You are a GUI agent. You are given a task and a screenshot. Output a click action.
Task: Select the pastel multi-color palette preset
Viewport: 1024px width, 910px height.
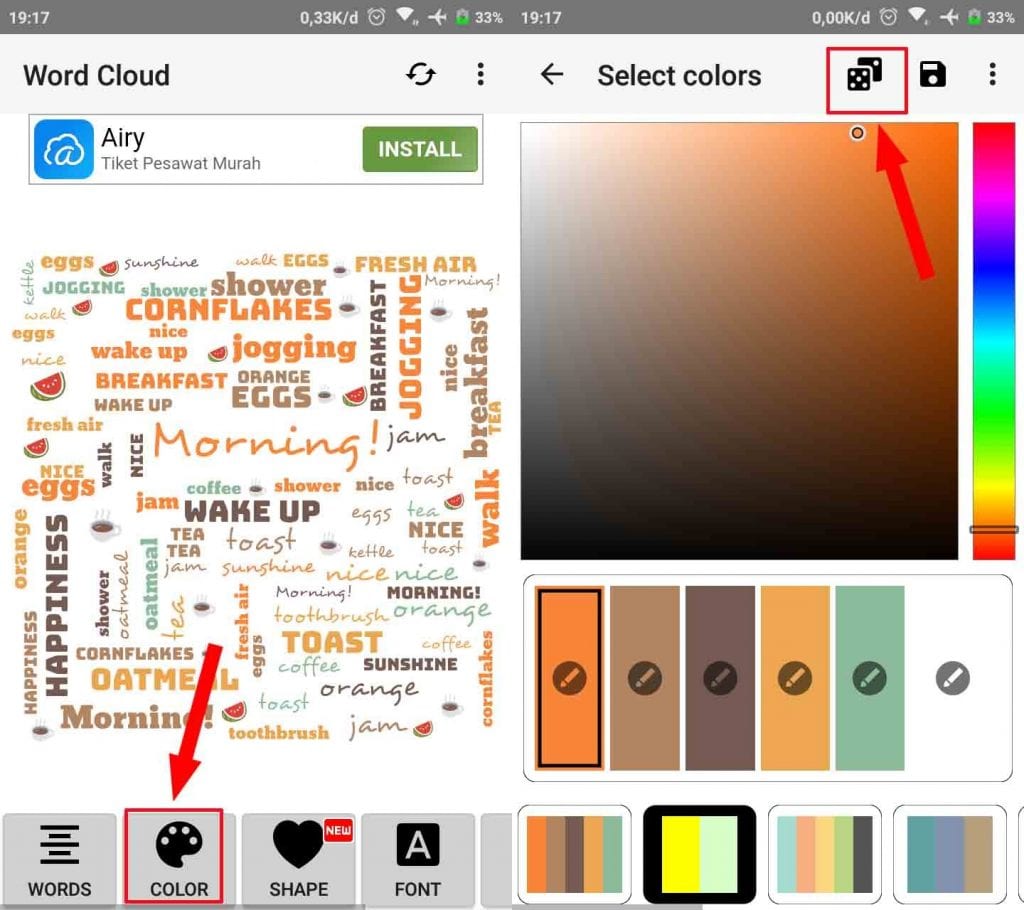825,854
